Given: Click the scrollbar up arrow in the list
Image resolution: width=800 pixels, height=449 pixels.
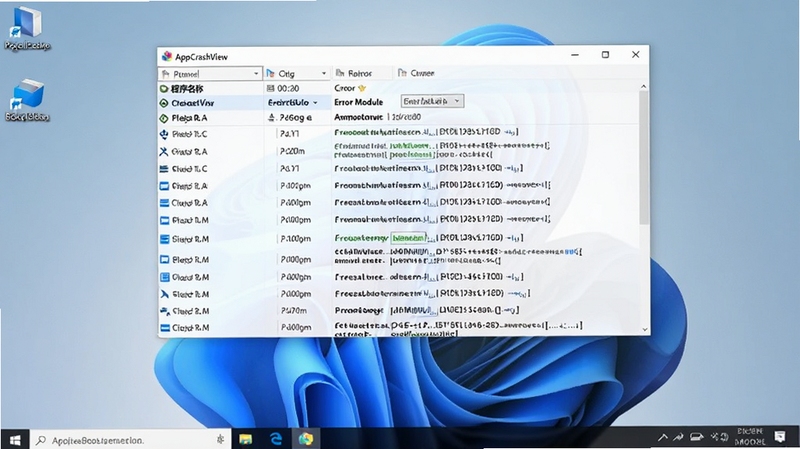Looking at the screenshot, I should coord(644,87).
